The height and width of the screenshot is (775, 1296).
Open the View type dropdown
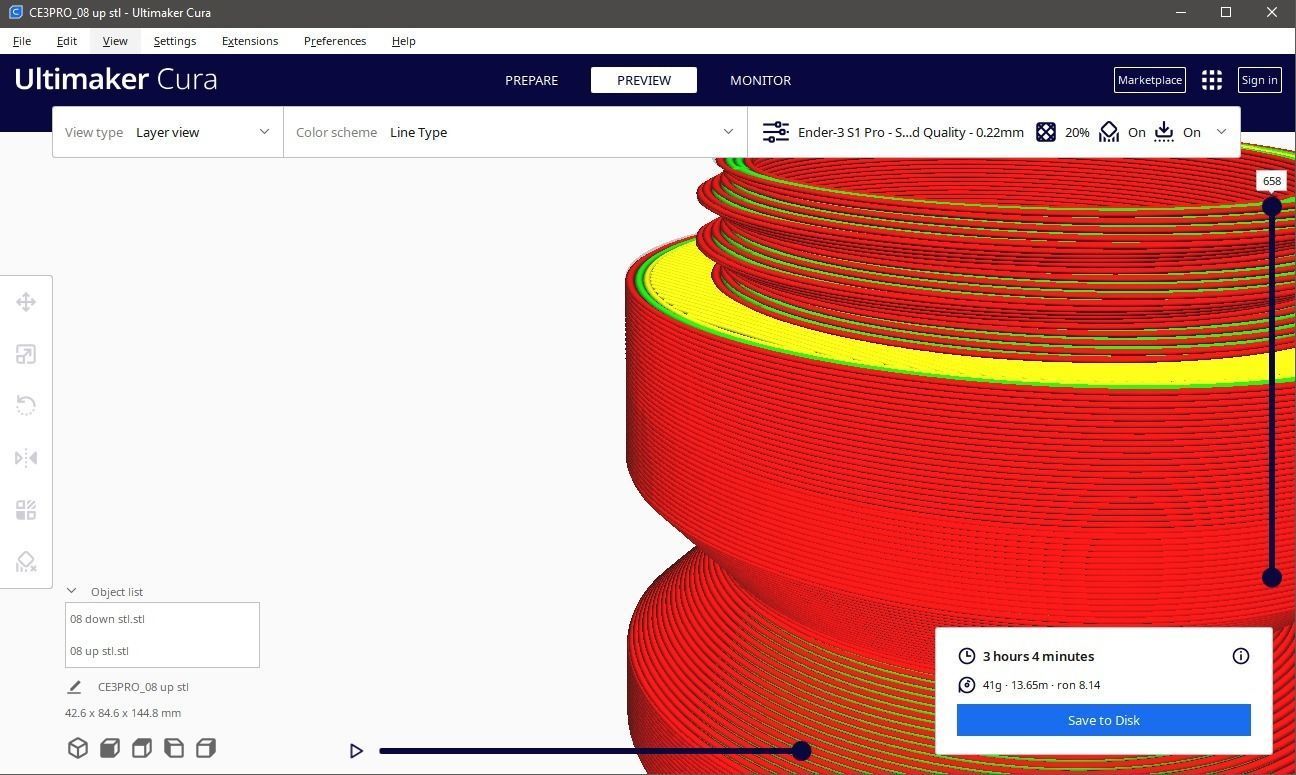pyautogui.click(x=168, y=132)
